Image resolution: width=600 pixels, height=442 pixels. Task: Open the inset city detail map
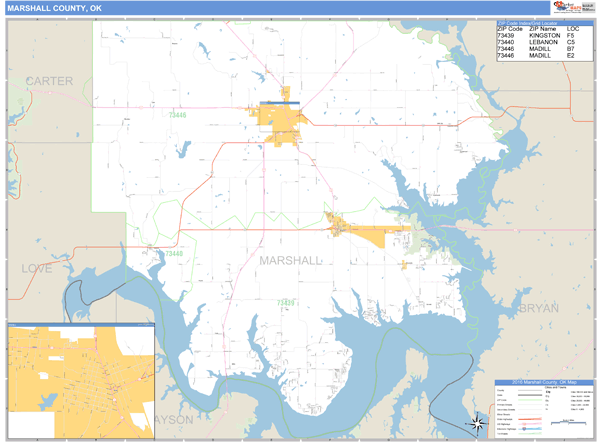coord(80,381)
